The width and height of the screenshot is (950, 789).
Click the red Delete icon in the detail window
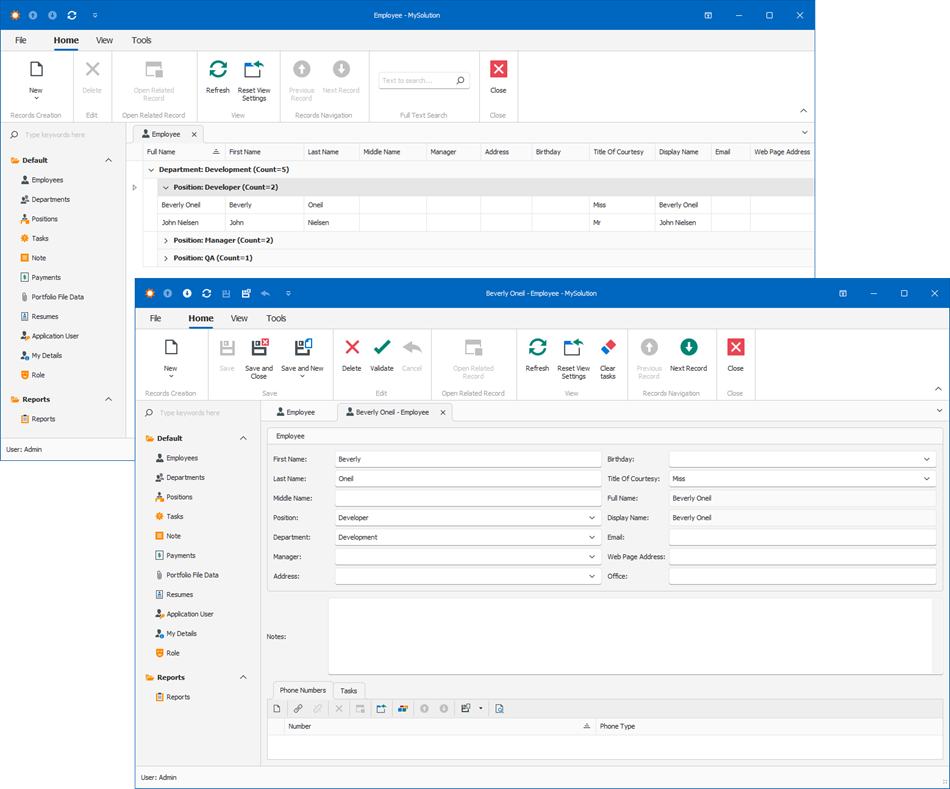click(x=352, y=347)
